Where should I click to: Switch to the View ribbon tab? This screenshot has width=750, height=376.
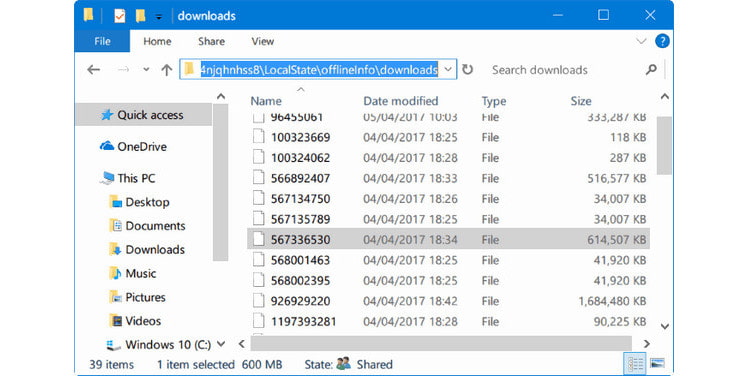point(263,41)
